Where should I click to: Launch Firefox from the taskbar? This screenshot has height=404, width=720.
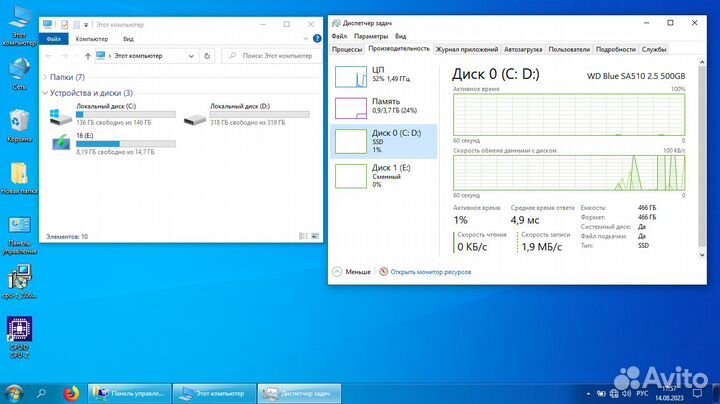point(71,393)
